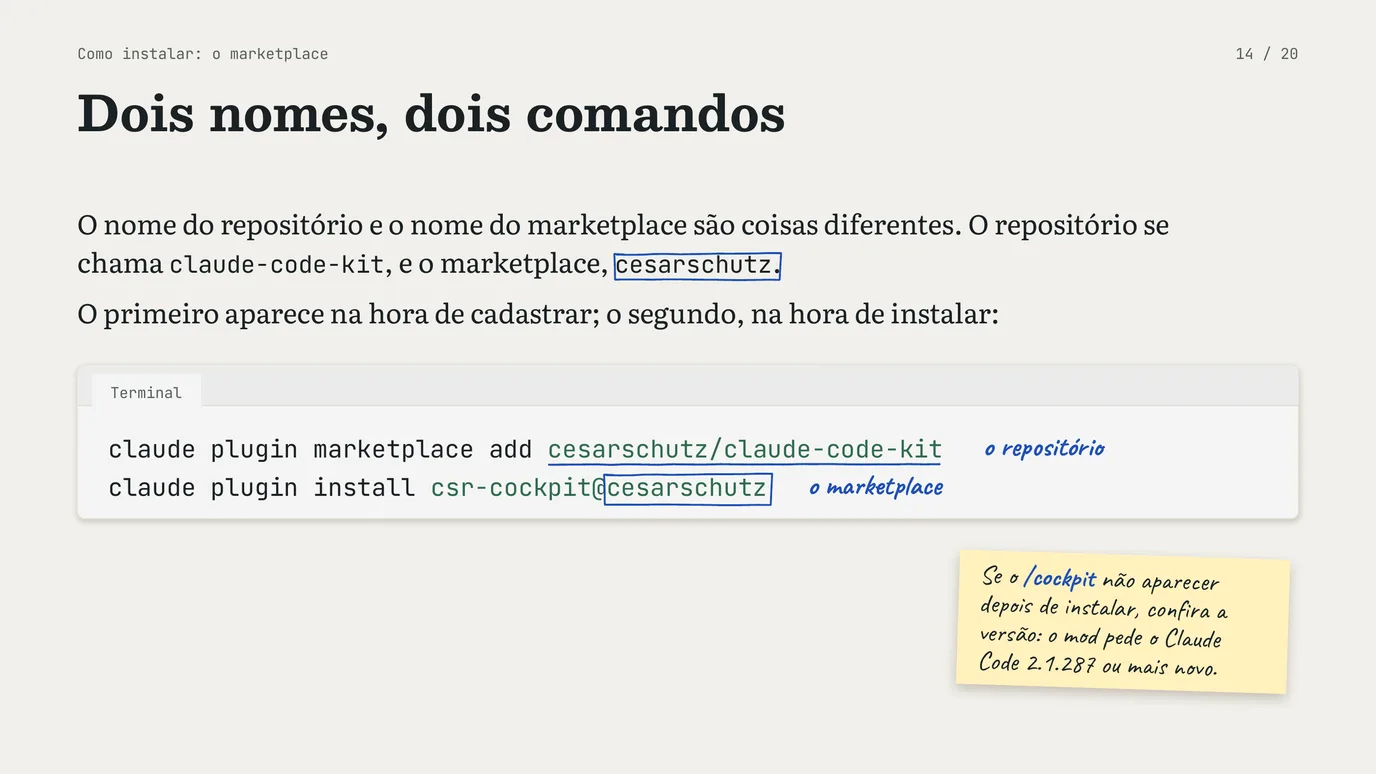Viewport: 1376px width, 774px height.
Task: Click inline code "claude-code-kit" in the paragraph
Action: [277, 265]
